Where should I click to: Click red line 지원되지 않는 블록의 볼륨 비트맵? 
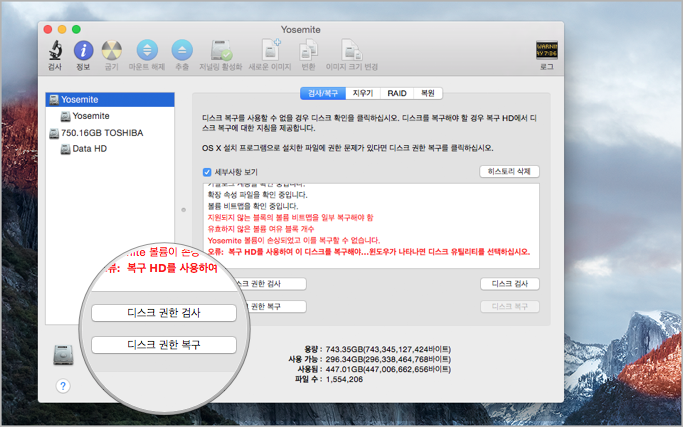tap(290, 217)
